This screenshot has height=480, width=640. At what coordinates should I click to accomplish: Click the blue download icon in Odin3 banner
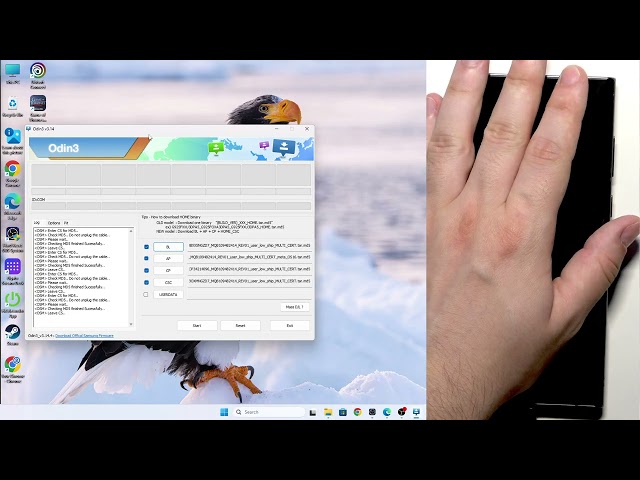(x=284, y=147)
